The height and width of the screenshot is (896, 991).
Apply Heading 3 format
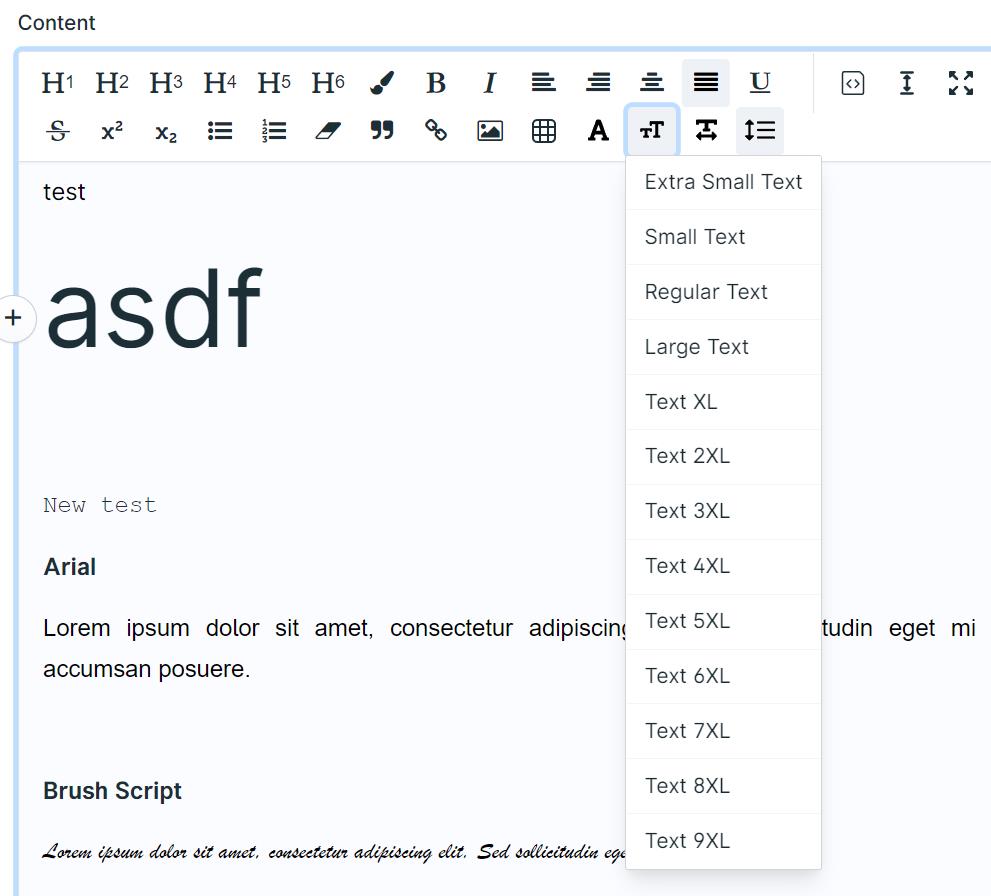coord(166,83)
